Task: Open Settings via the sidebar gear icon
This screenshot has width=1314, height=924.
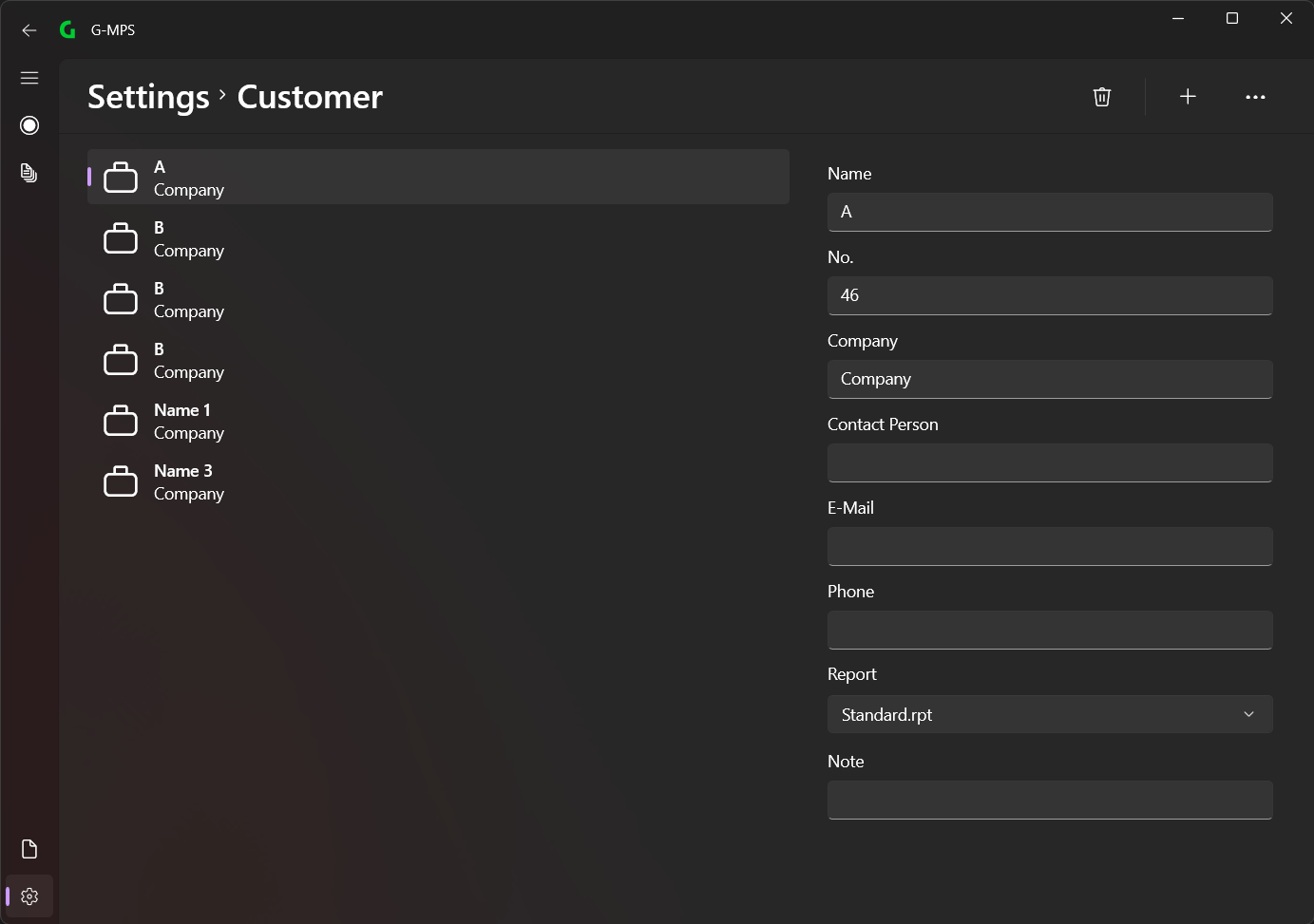Action: pos(29,896)
